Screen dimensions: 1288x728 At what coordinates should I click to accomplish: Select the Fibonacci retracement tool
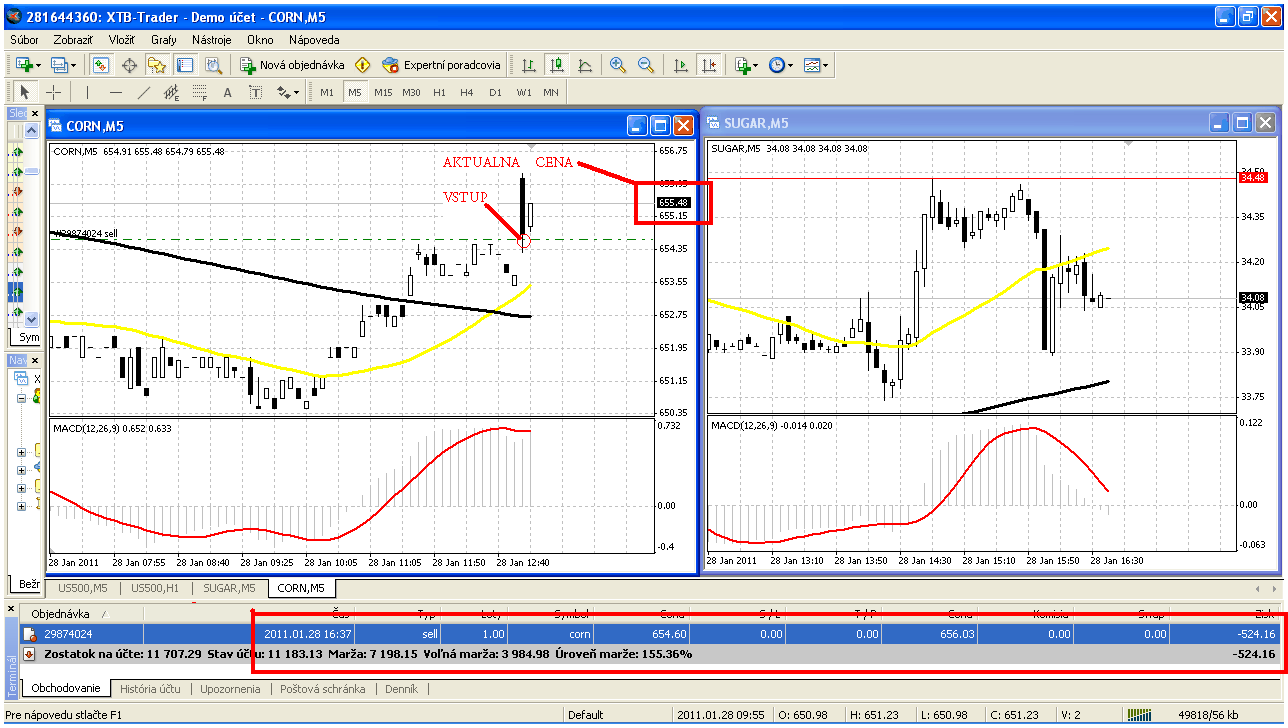point(200,92)
